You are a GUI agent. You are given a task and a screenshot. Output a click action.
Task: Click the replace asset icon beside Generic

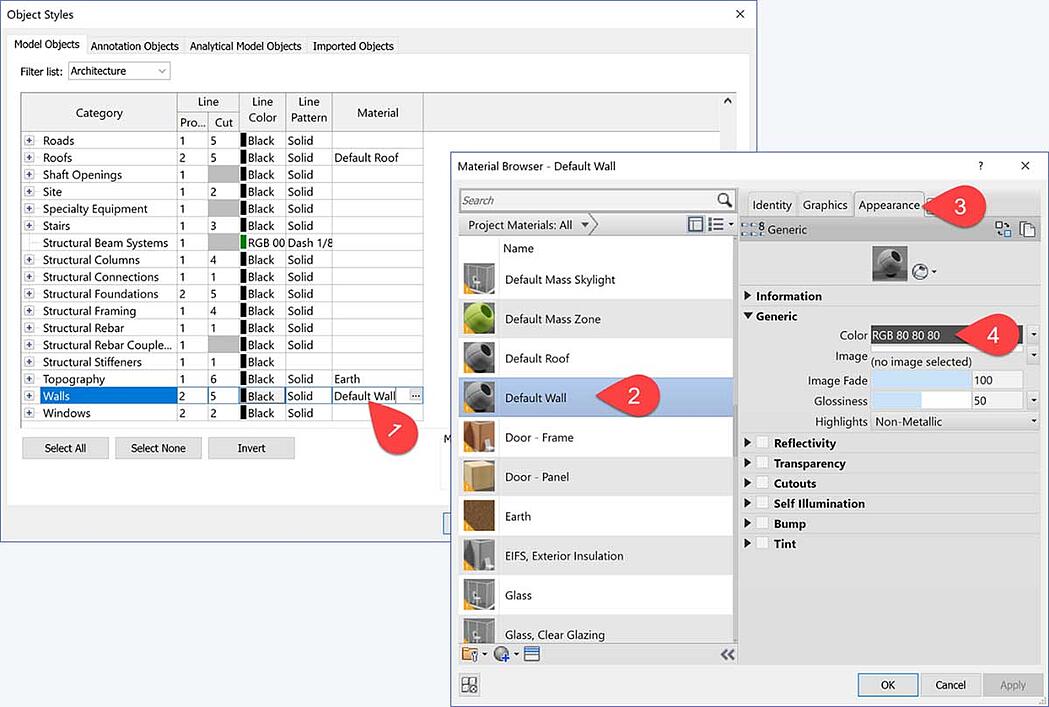[1003, 230]
